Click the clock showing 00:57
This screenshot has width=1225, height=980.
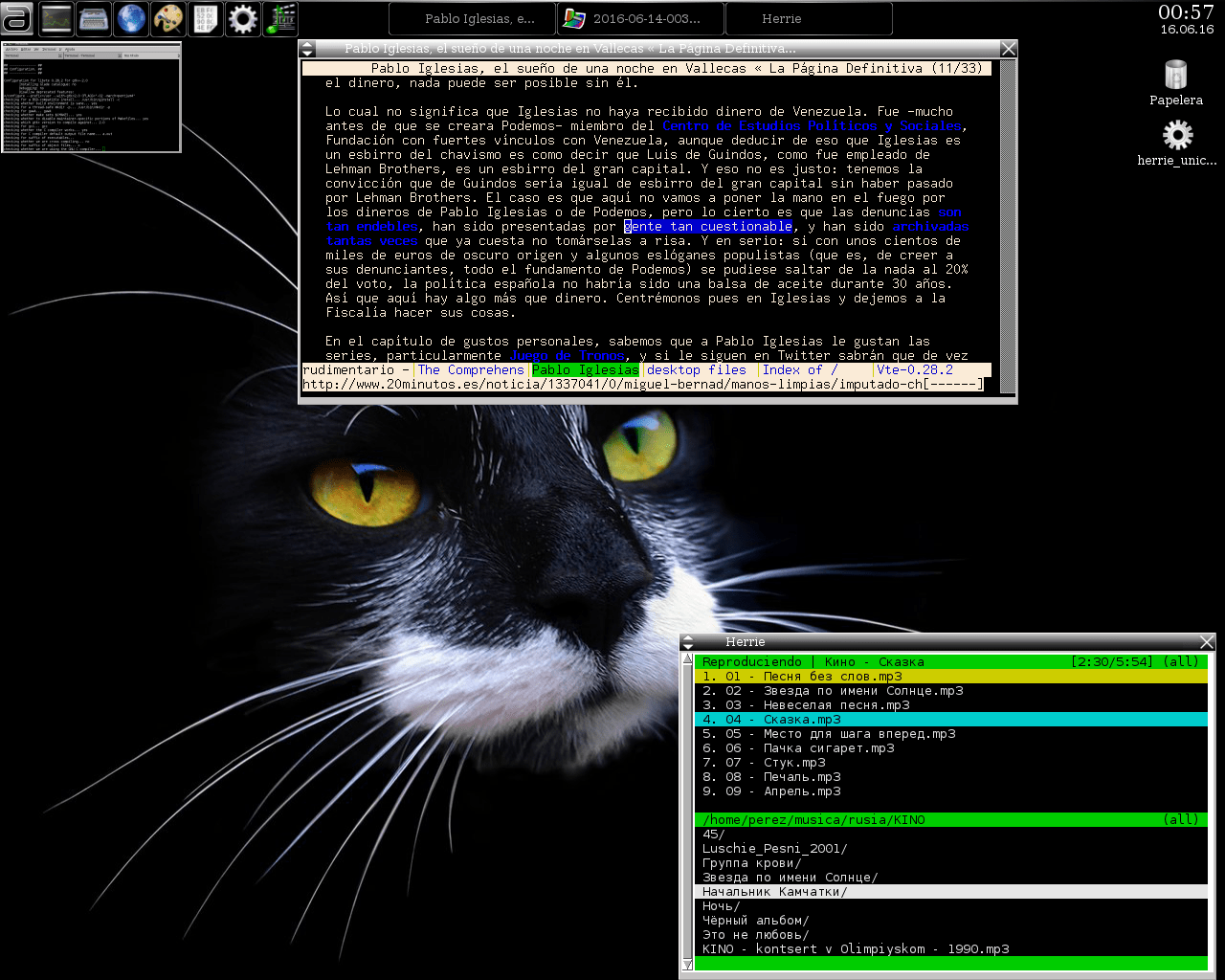point(1186,12)
